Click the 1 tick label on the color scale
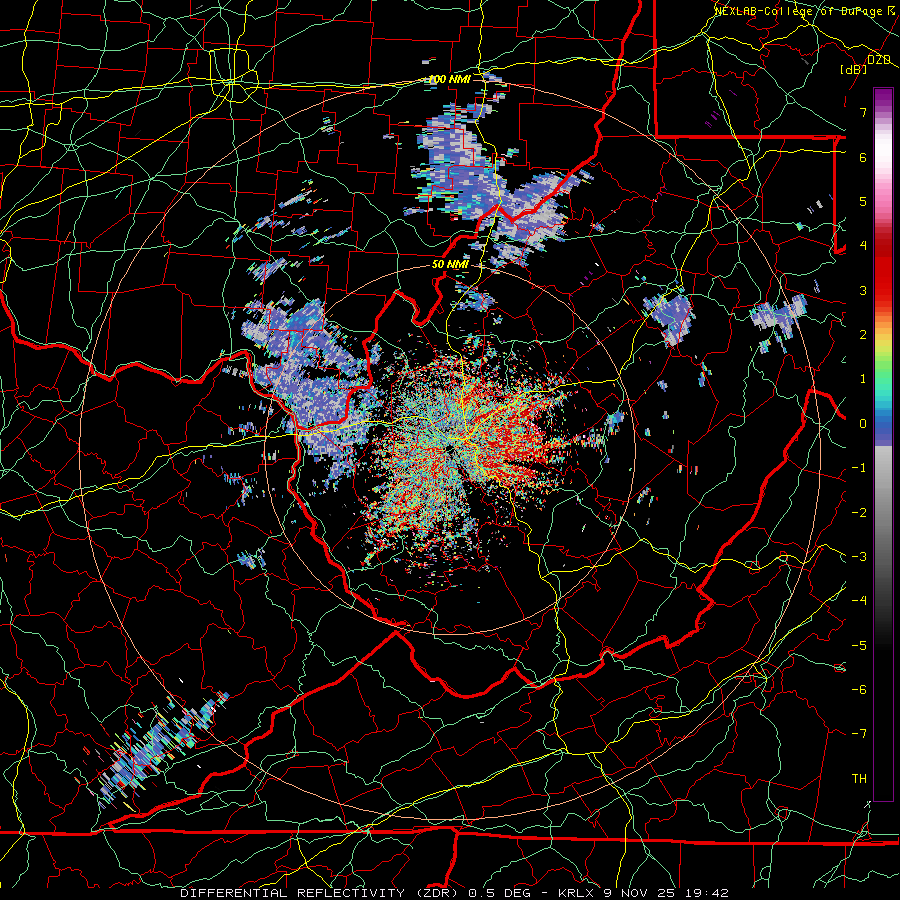The width and height of the screenshot is (900, 900). [863, 379]
